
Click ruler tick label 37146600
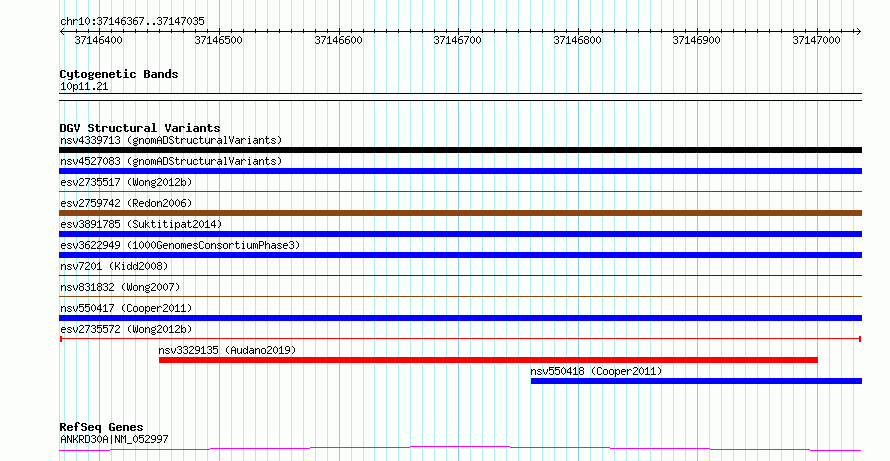[x=338, y=40]
